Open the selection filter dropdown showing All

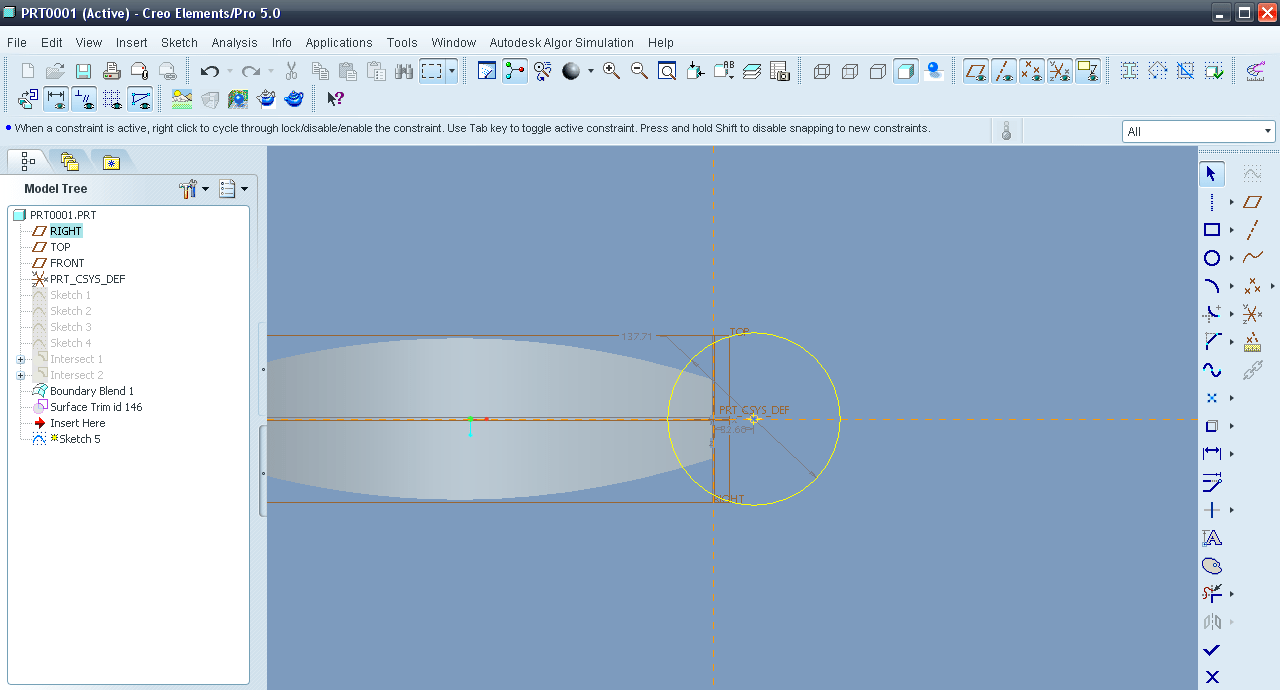click(x=1199, y=131)
